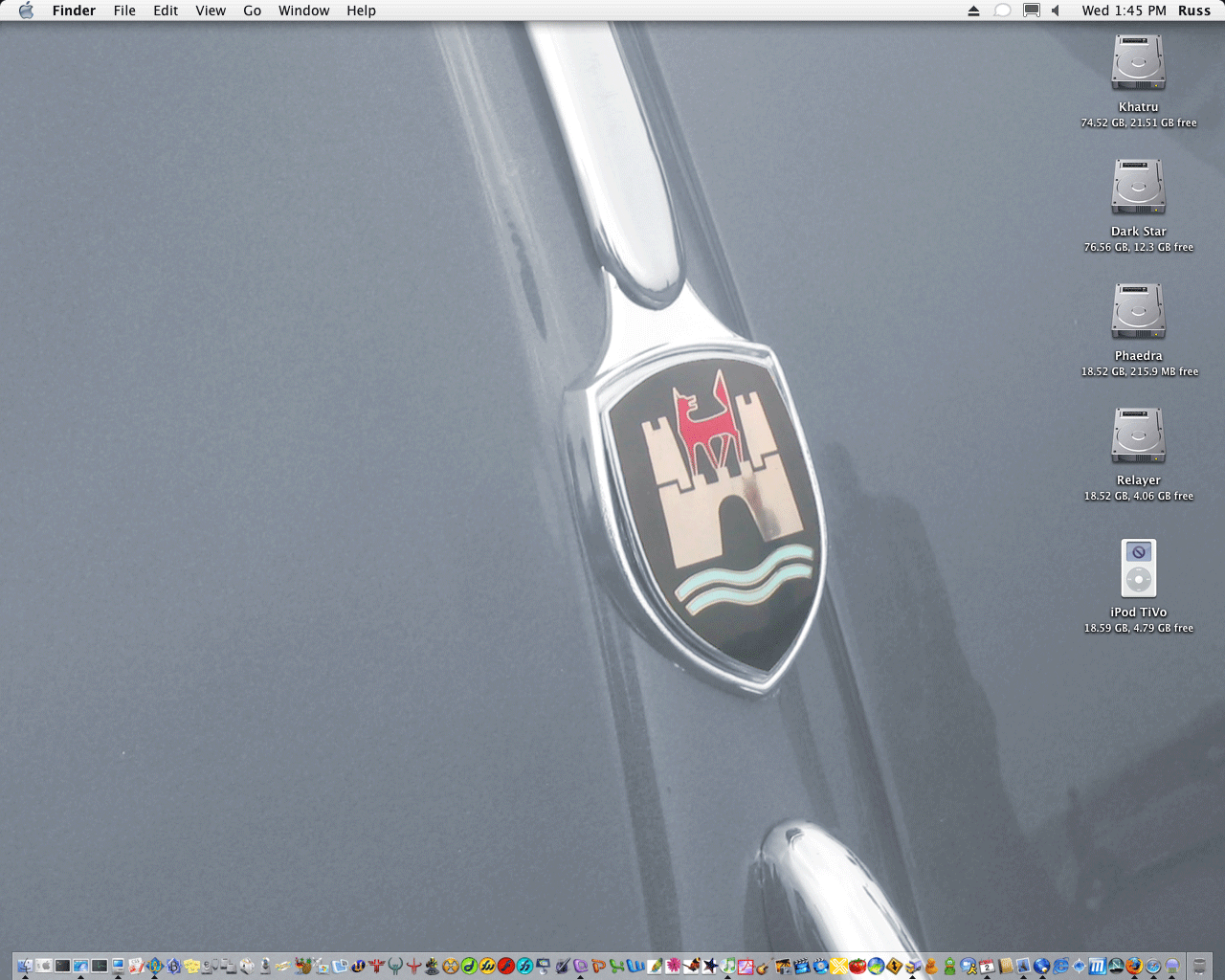Image resolution: width=1225 pixels, height=980 pixels.
Task: Open the File menu
Action: click(x=124, y=11)
